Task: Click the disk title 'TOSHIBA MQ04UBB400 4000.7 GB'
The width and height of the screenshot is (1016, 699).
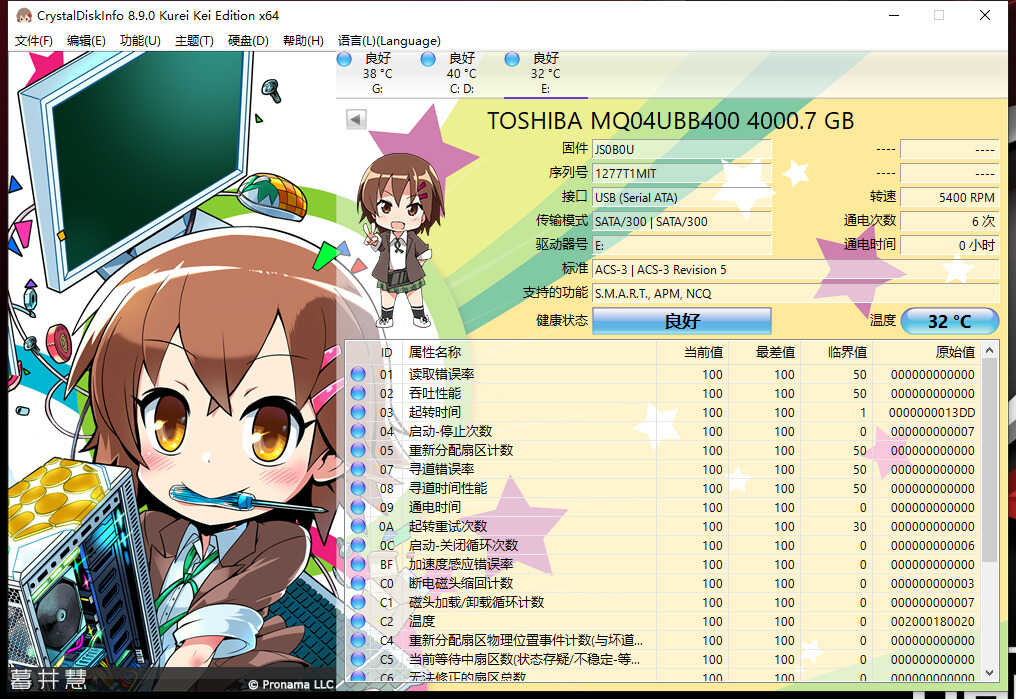Action: (x=671, y=121)
